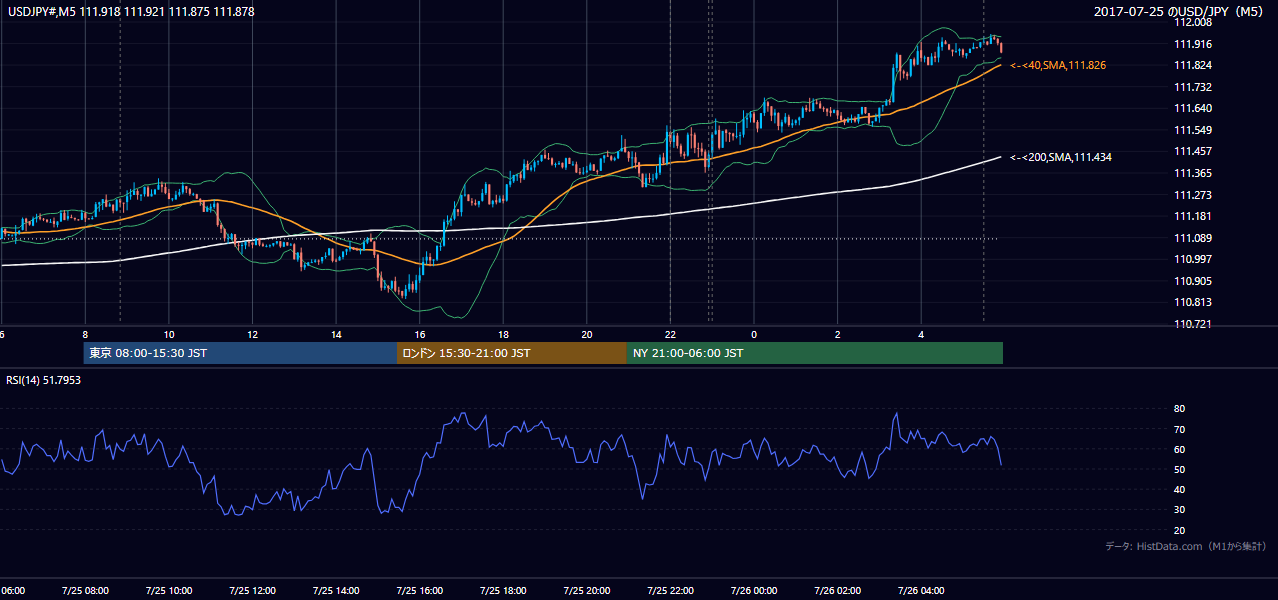Click the 7/25 14:00 time axis label

click(x=336, y=590)
